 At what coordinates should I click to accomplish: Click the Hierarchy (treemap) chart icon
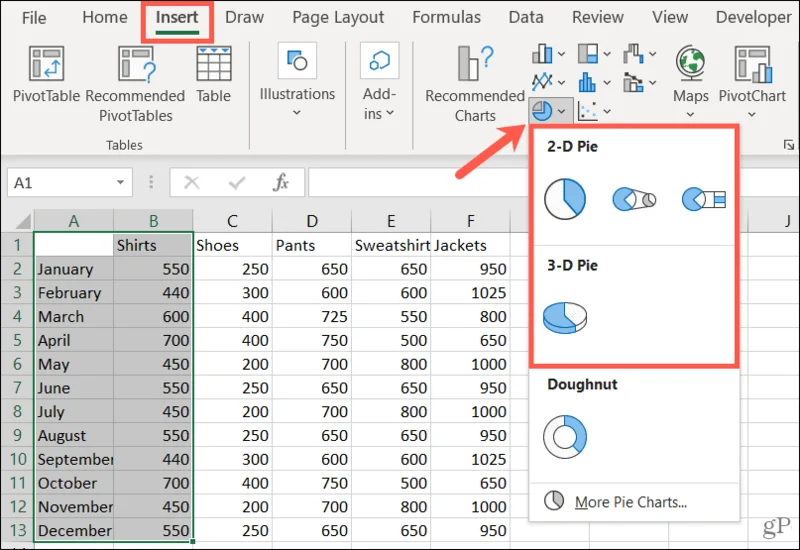pos(588,53)
